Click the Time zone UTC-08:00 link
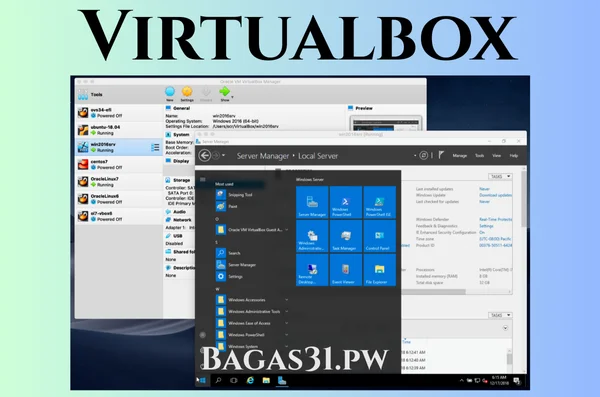The width and height of the screenshot is (600, 397). coord(496,239)
